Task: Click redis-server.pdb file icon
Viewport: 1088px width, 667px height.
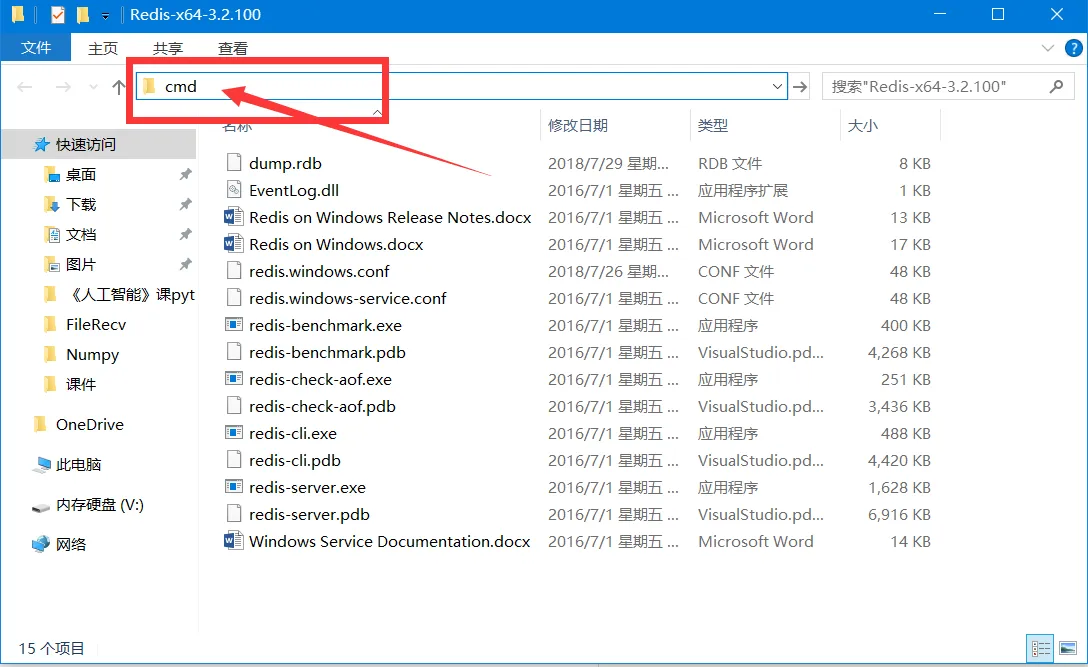Action: [x=234, y=514]
